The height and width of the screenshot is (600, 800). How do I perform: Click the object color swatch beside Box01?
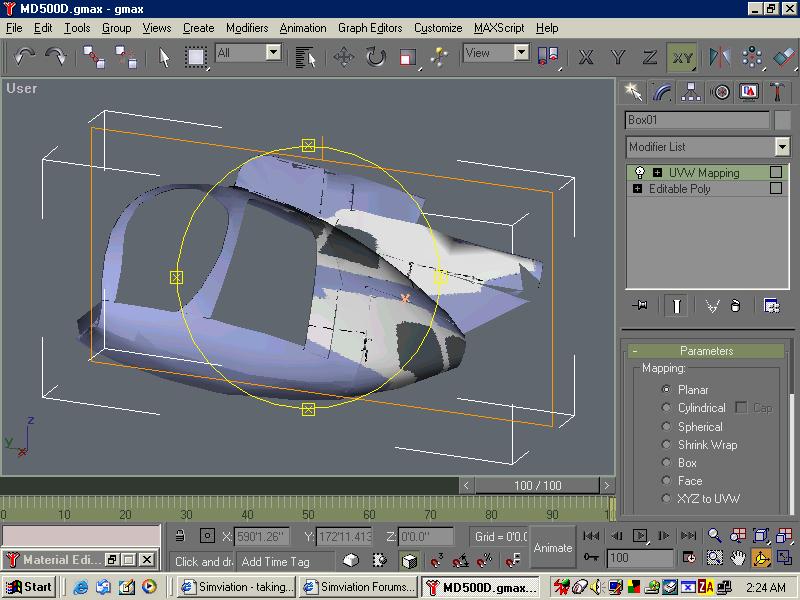pos(781,120)
